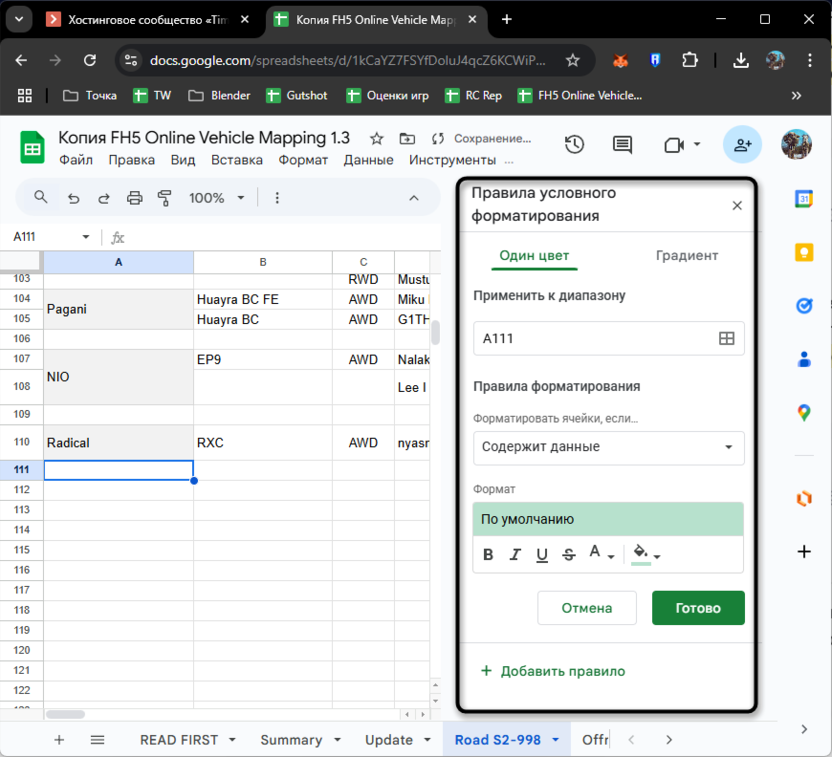Expand the 'Содержит данные' condition dropdown
Viewport: 832px width, 757px height.
608,447
